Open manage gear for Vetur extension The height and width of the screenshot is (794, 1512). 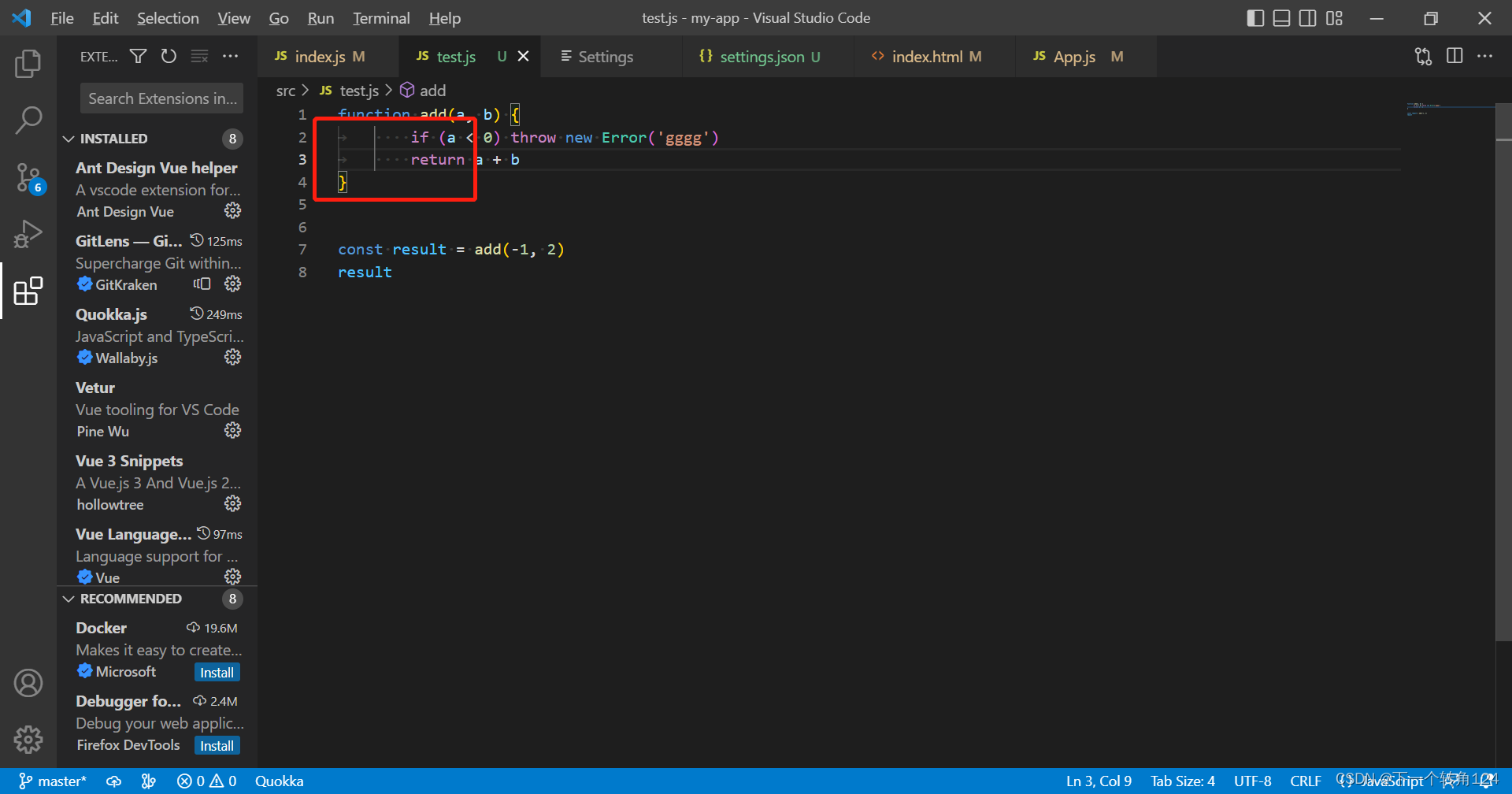click(232, 431)
